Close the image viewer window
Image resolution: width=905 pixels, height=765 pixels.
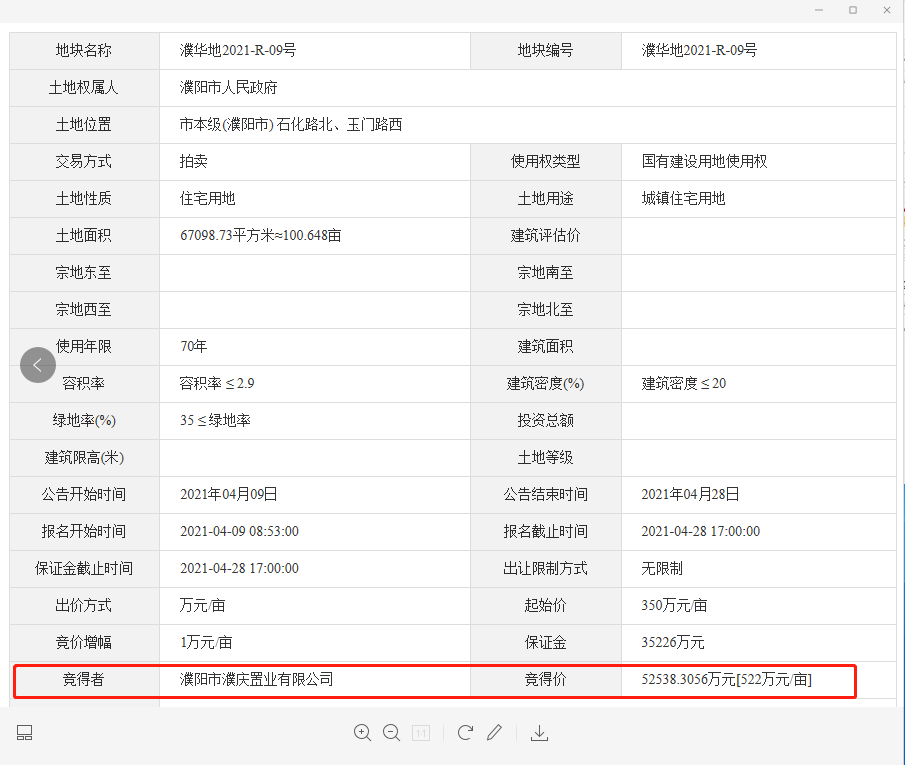(x=887, y=10)
